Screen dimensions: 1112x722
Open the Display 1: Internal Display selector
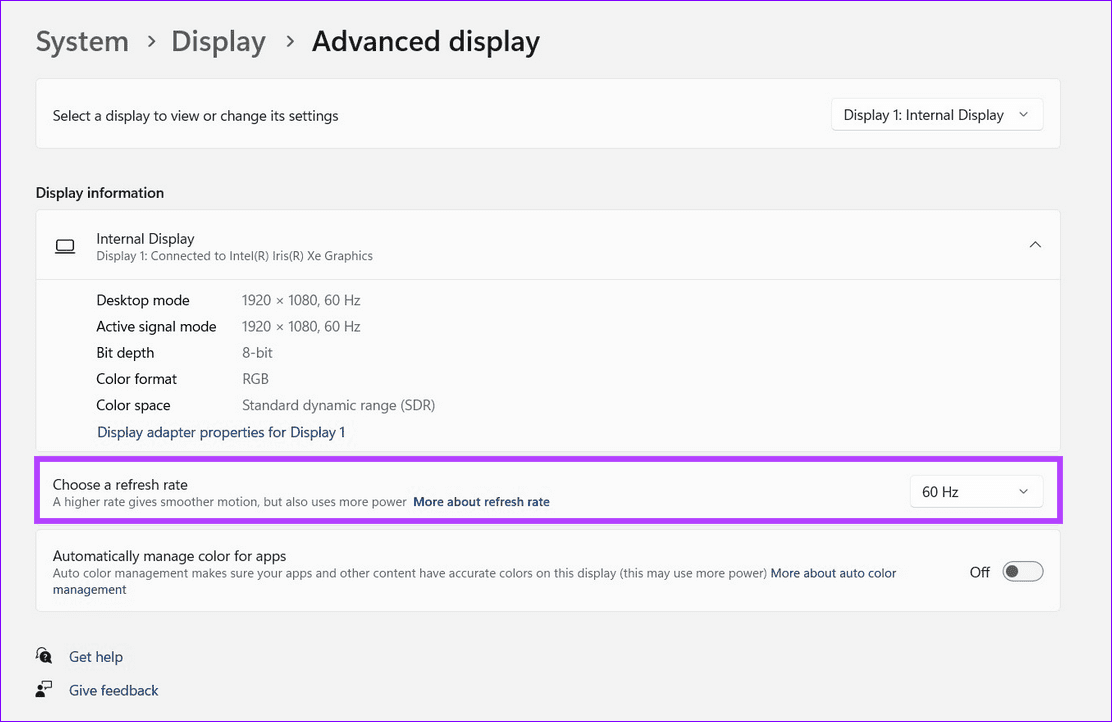tap(936, 114)
